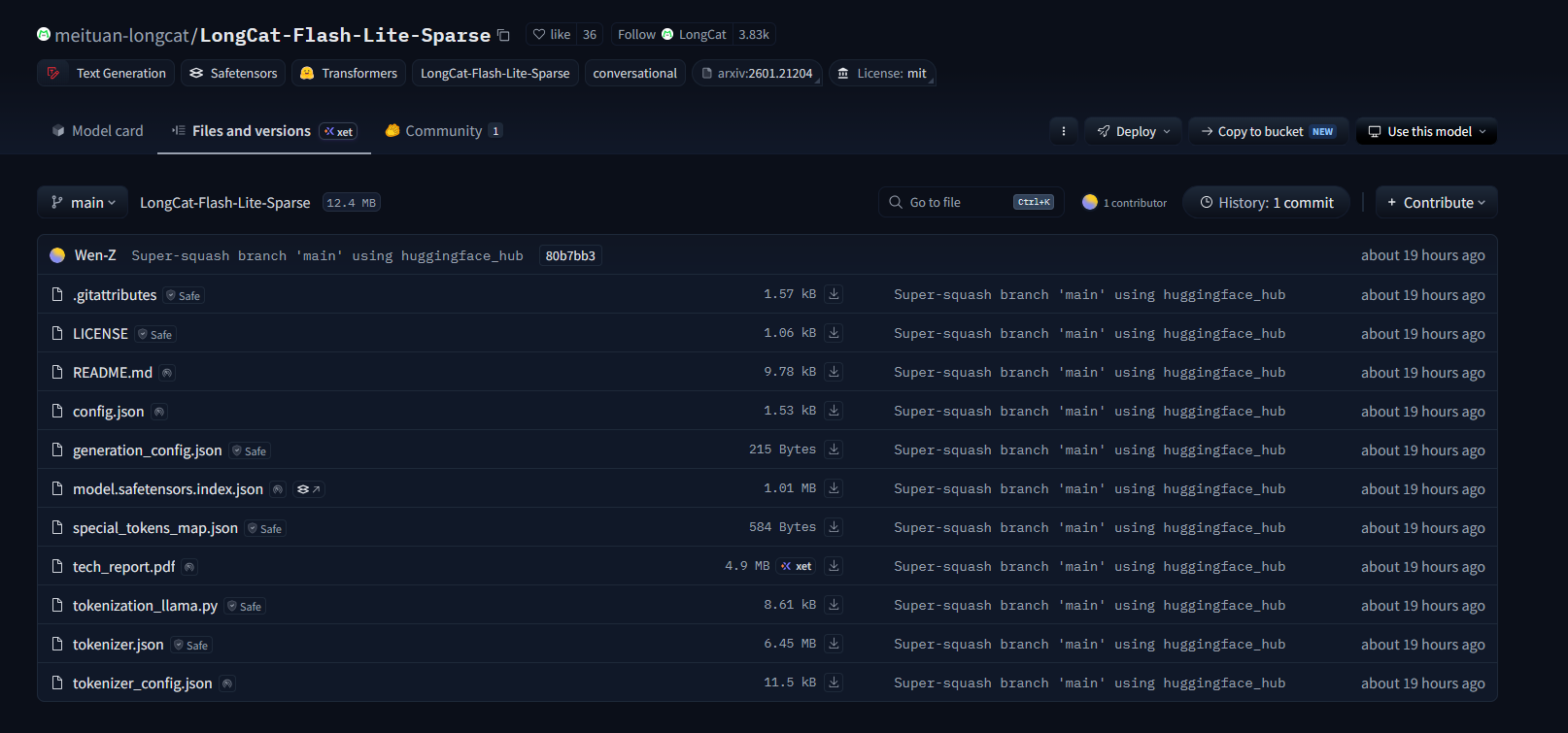Open commit hash 80b7bb3
This screenshot has height=733, width=1568.
570,255
